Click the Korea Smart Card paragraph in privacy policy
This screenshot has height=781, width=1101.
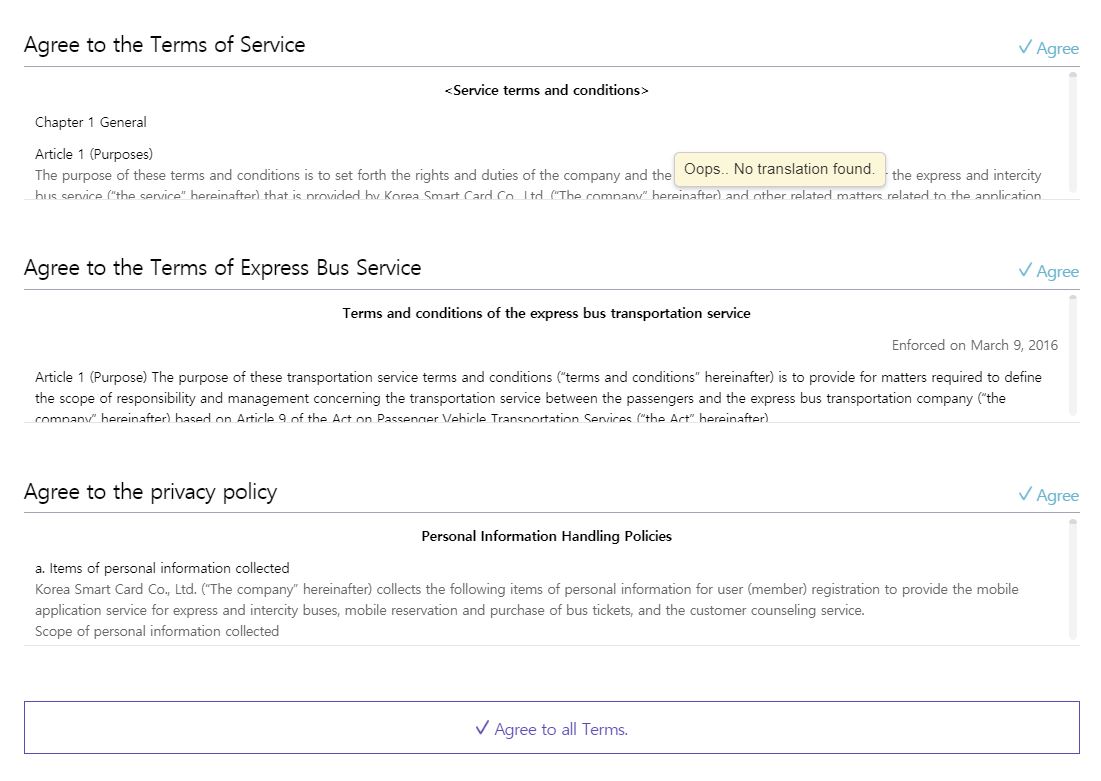click(x=526, y=600)
